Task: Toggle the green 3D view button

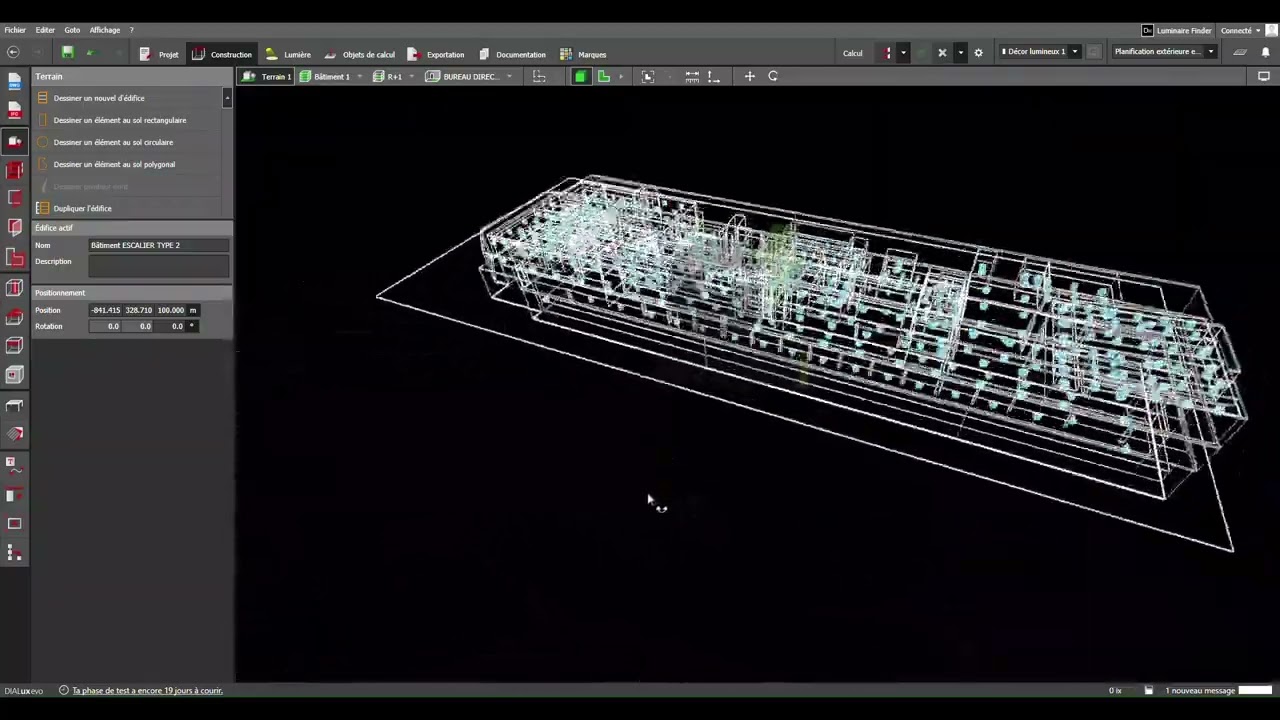Action: pos(581,76)
